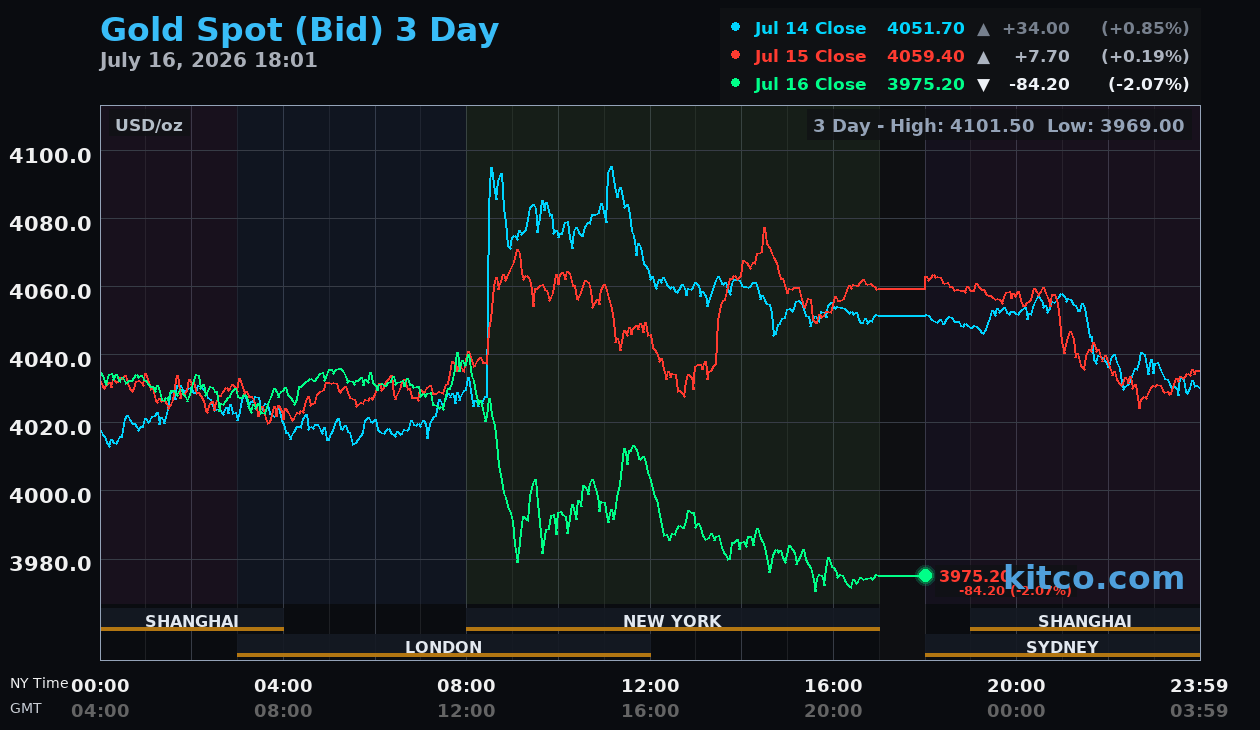Click the 3975.20 close value in legend
1260x730 pixels.
926,84
